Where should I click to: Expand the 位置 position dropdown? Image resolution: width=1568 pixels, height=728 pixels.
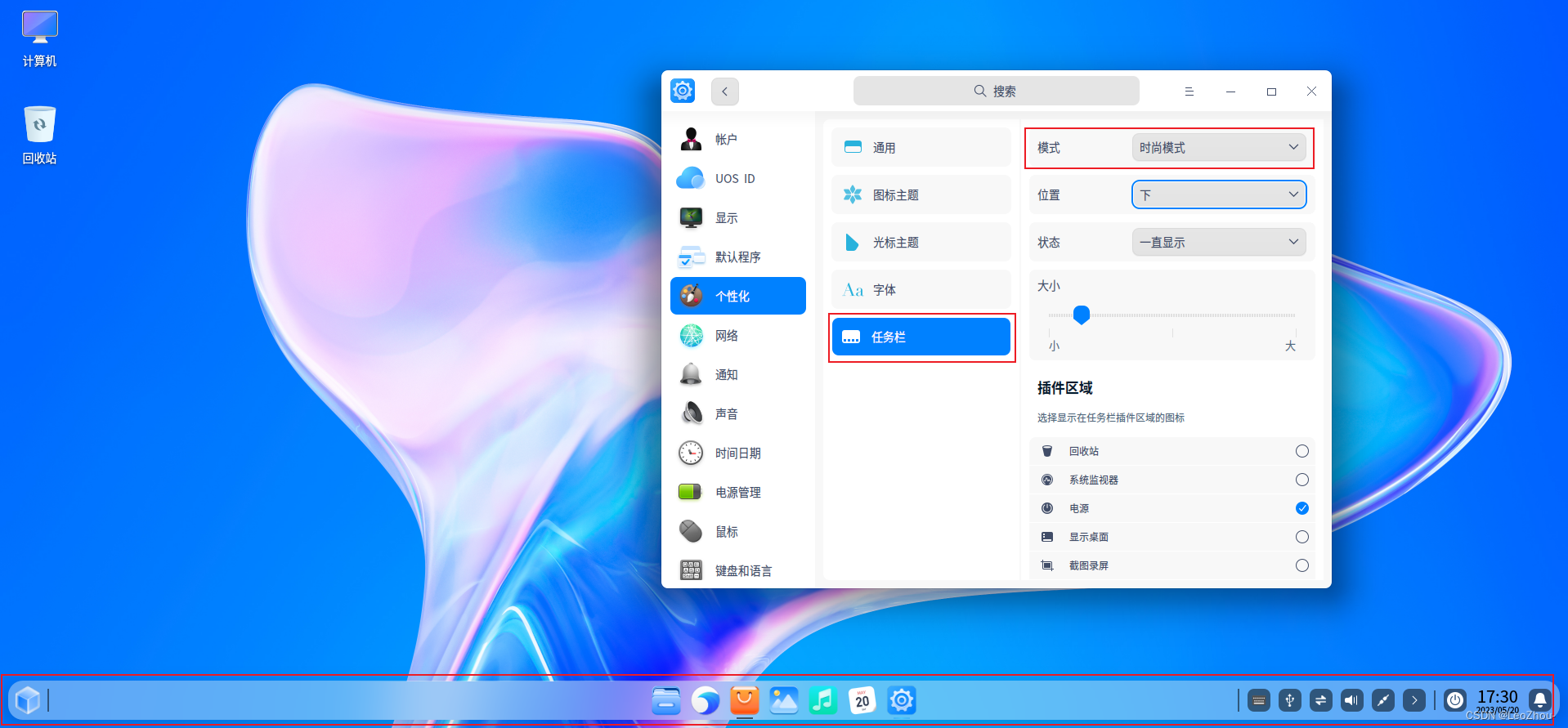click(1218, 195)
